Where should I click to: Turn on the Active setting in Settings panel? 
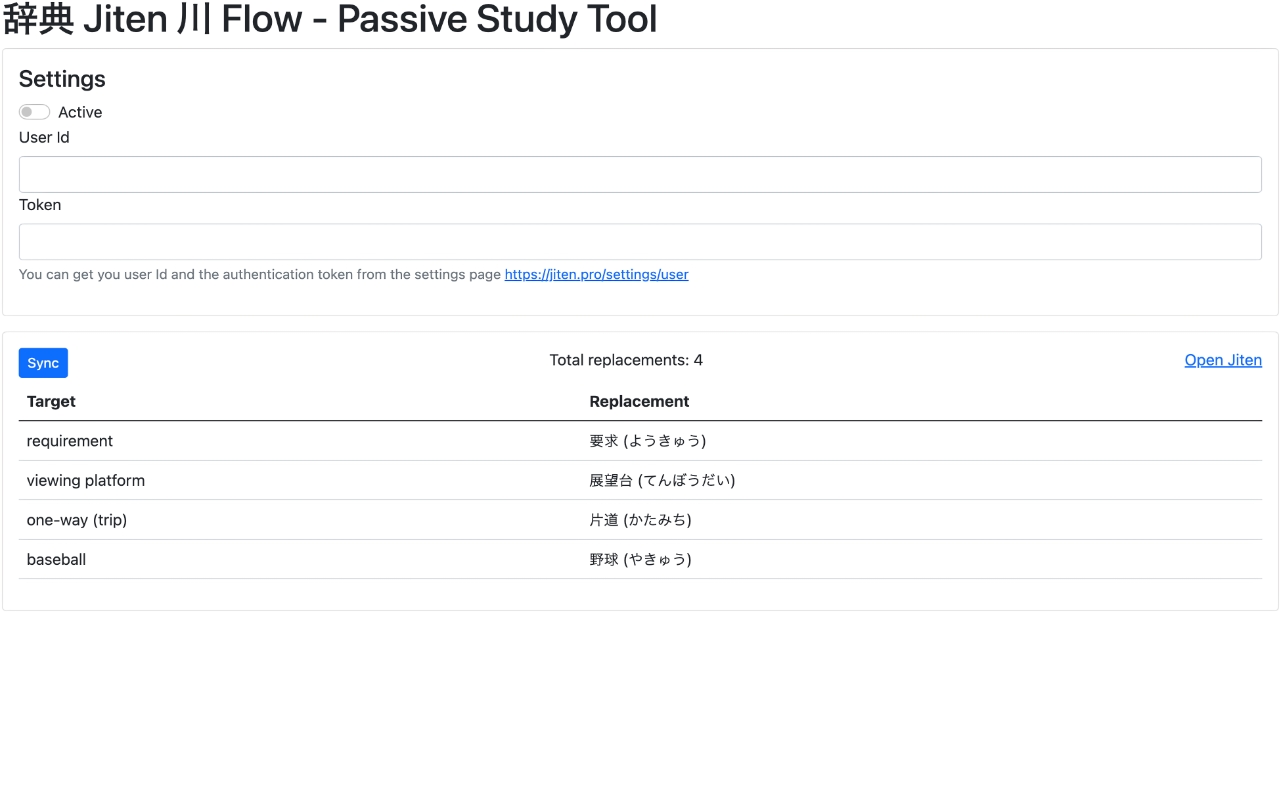[x=34, y=111]
